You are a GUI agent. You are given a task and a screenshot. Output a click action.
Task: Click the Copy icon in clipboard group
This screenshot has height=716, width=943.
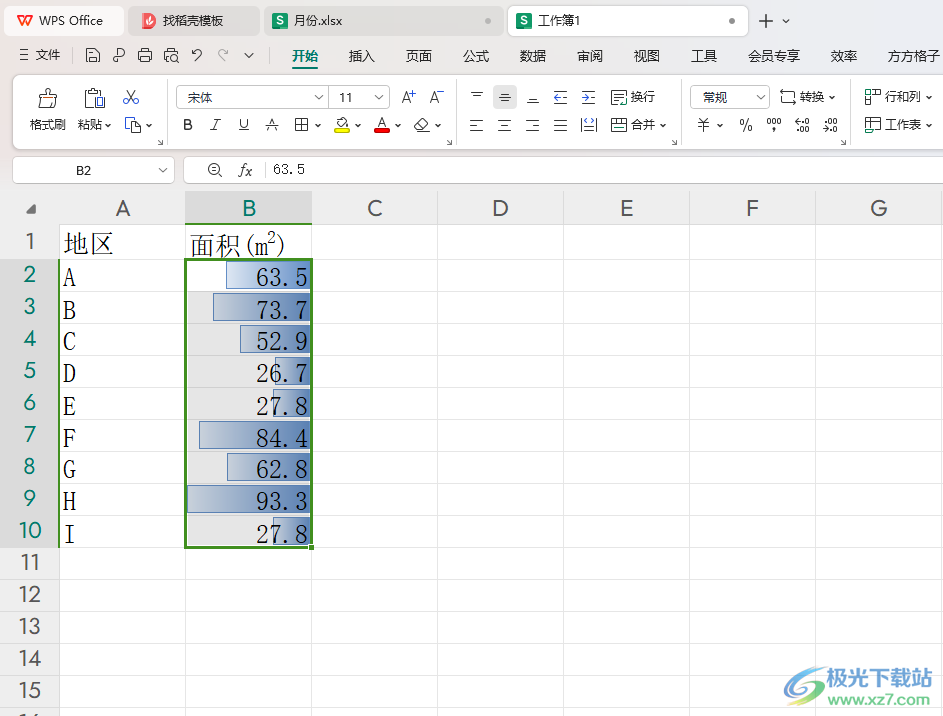[132, 125]
